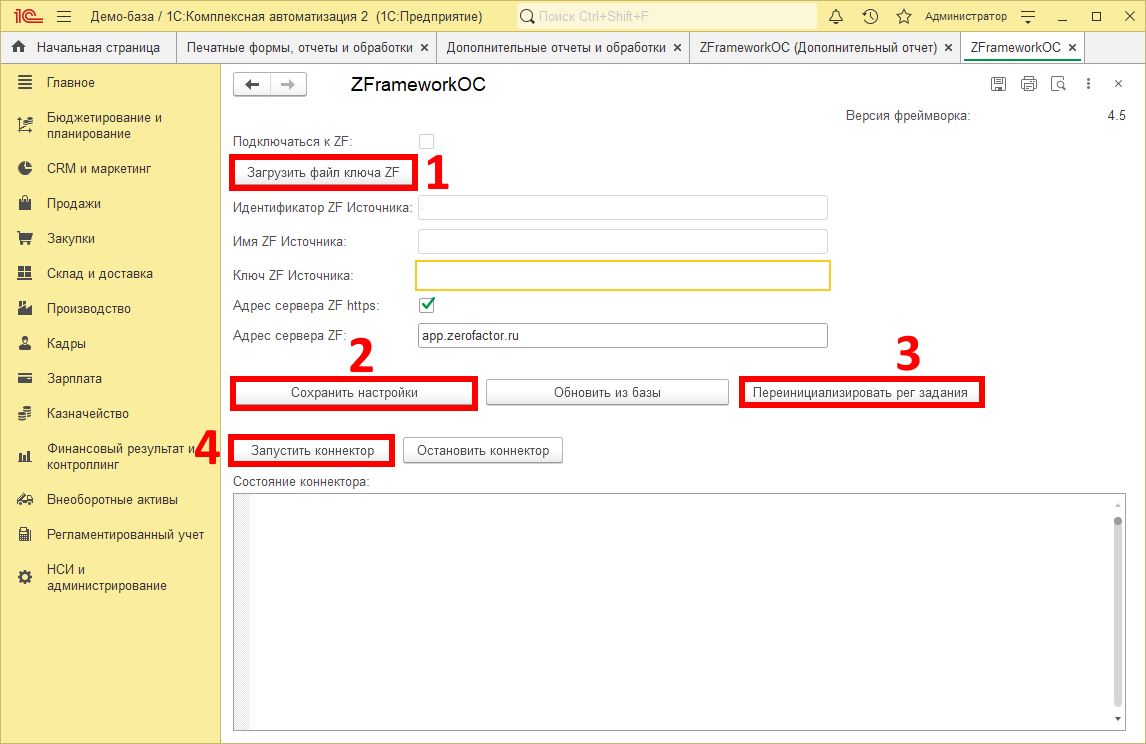This screenshot has width=1146, height=744.
Task: Click the 'Ключ ZF Источника' input field
Action: coord(622,275)
